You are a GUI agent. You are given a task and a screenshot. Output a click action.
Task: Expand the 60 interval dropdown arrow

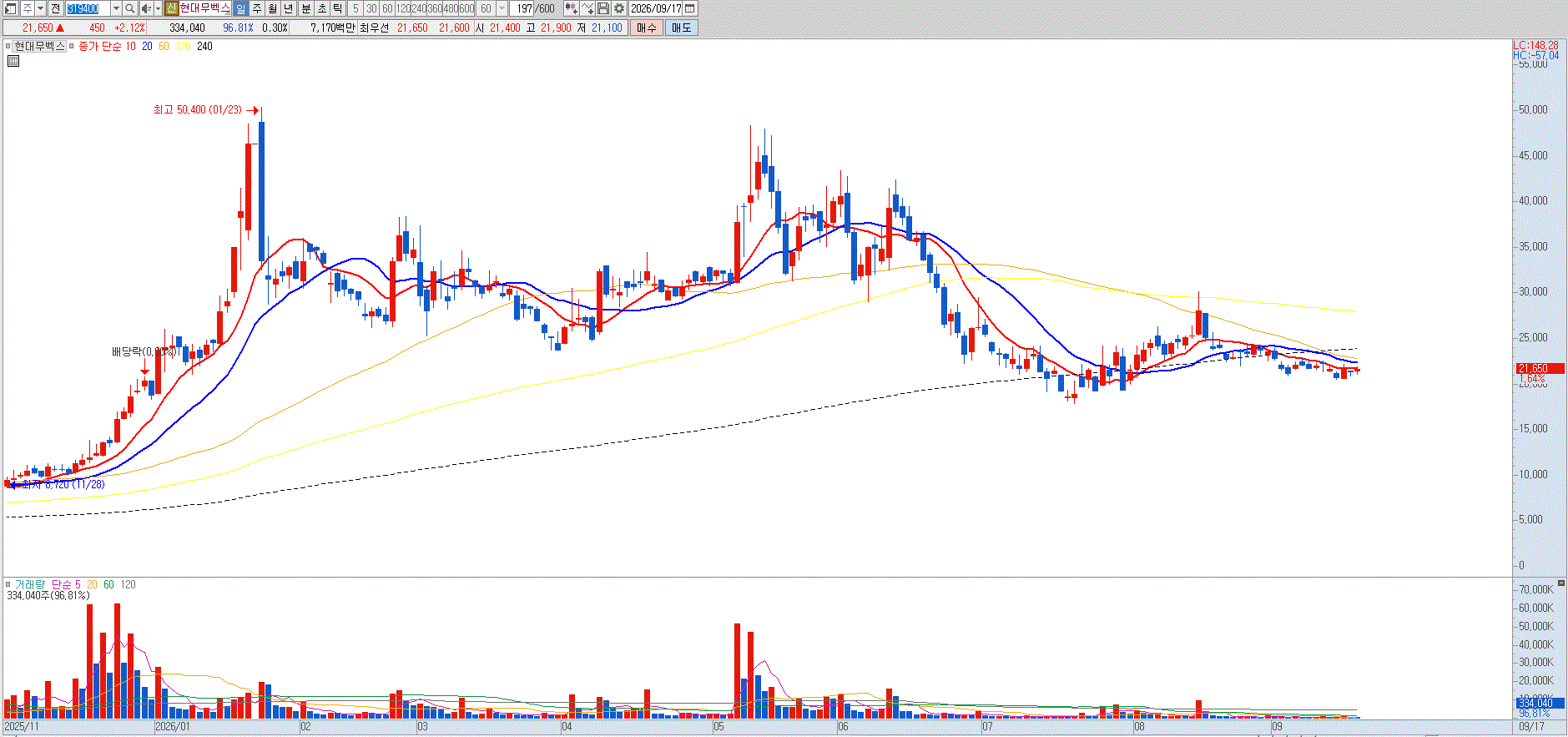click(502, 8)
